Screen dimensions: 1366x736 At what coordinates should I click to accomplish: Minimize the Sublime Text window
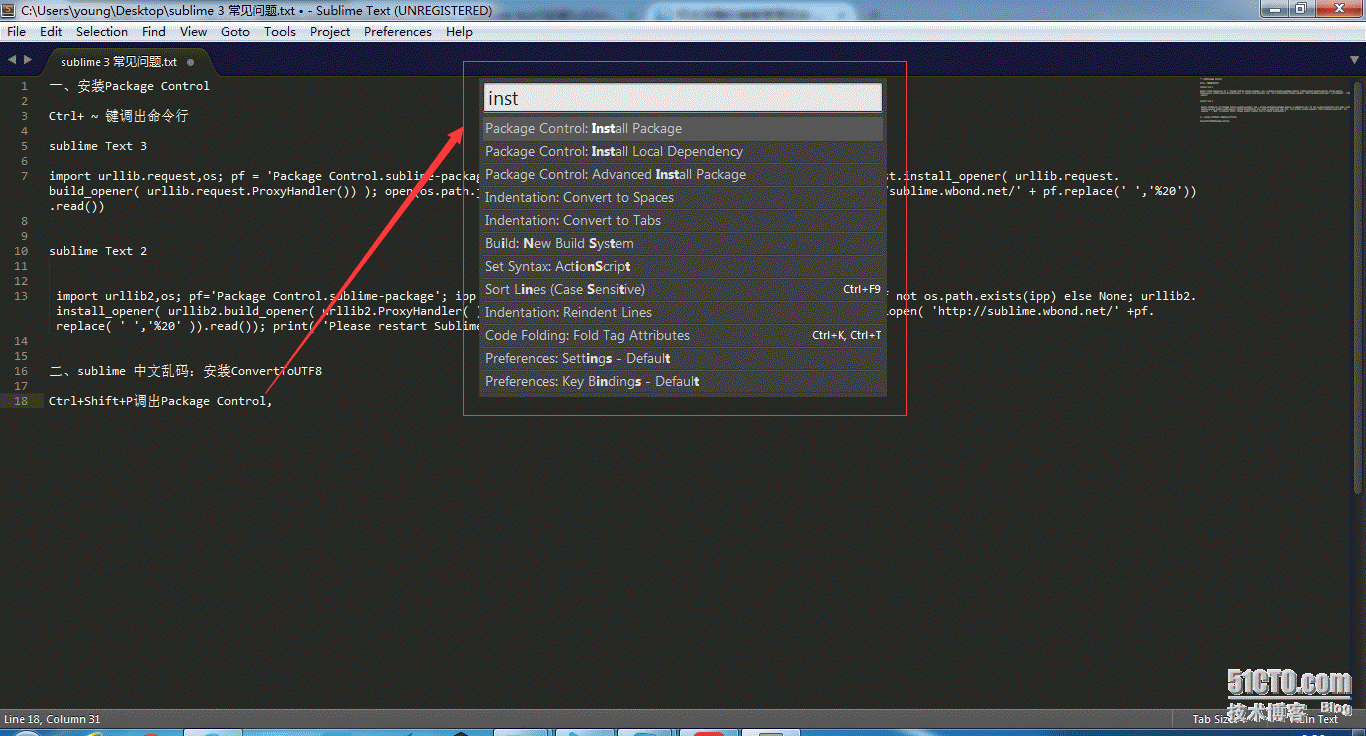click(1275, 9)
